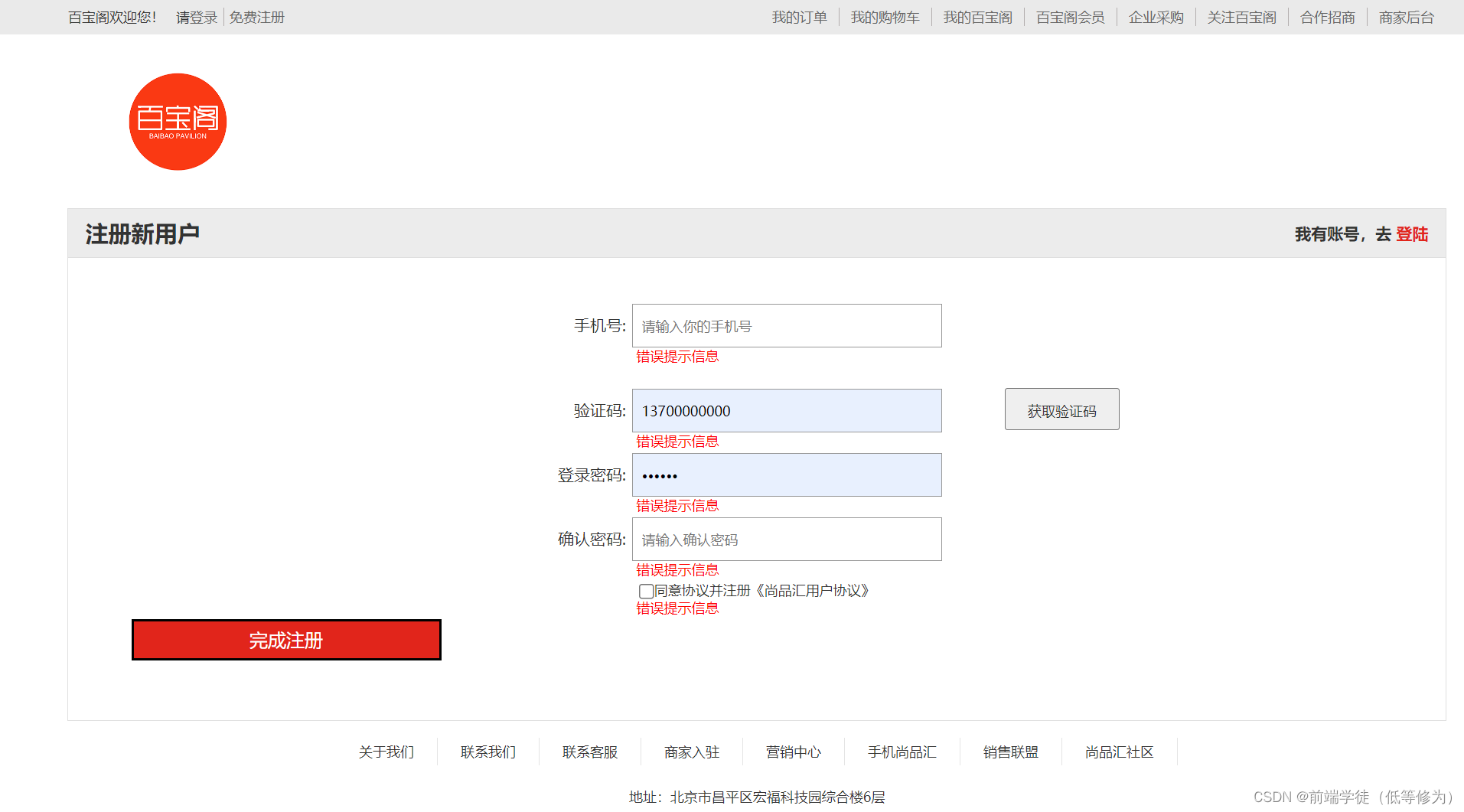Click the red 完成注册 button
The image size is (1464, 812).
click(286, 640)
